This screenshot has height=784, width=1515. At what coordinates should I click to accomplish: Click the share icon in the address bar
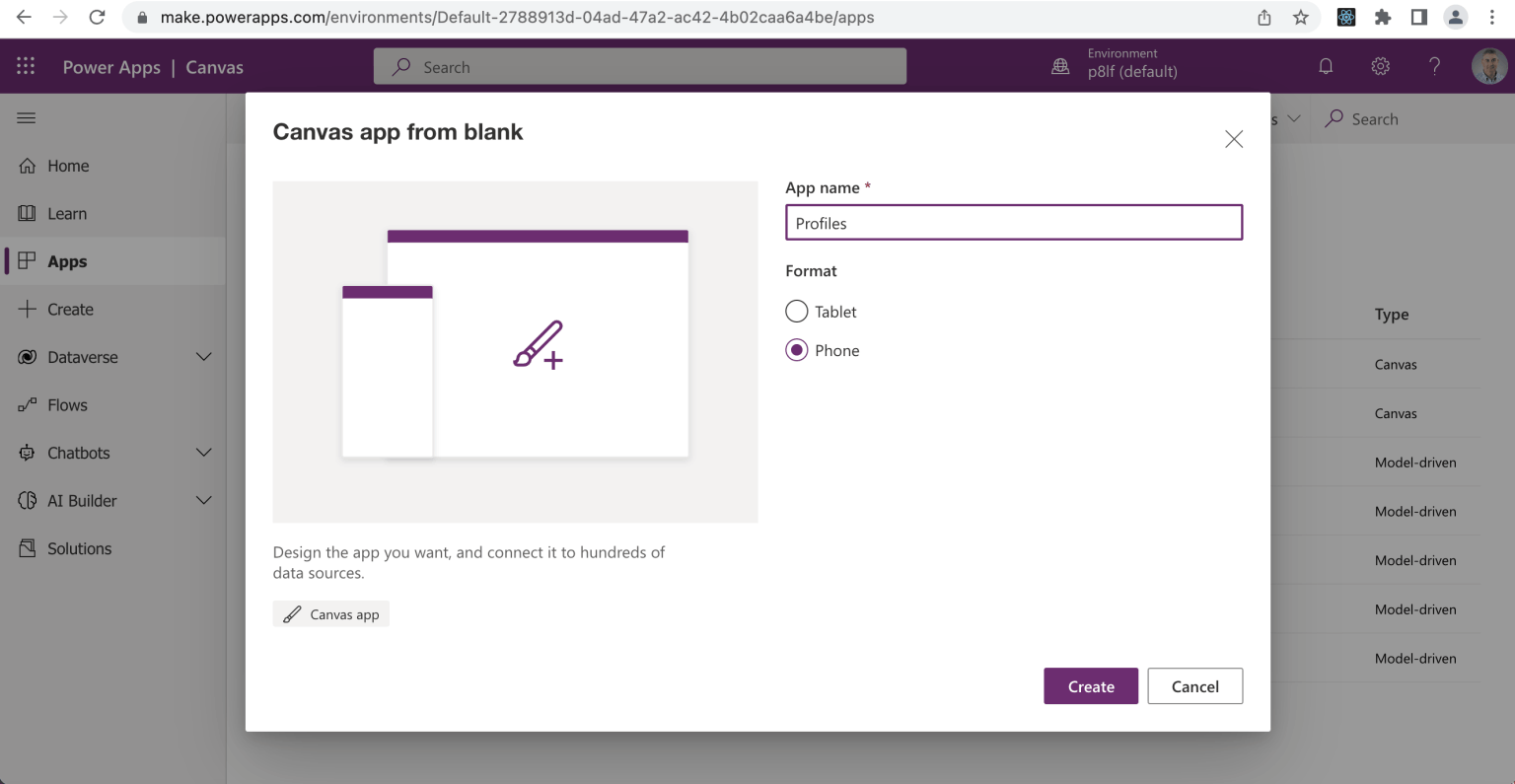click(1264, 18)
